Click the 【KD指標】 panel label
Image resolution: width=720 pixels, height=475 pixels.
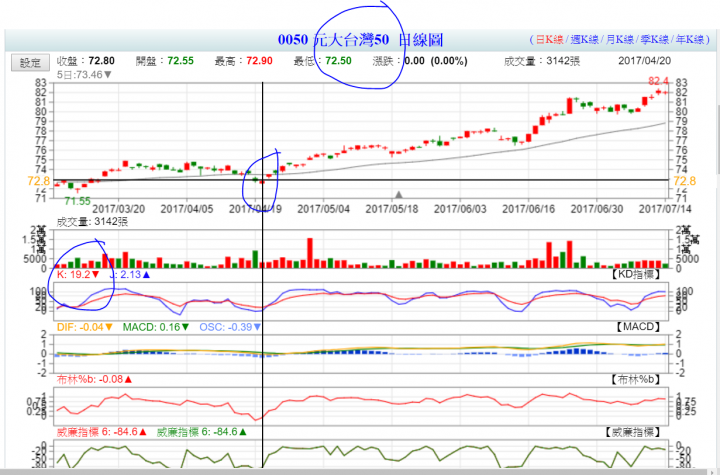[635, 274]
